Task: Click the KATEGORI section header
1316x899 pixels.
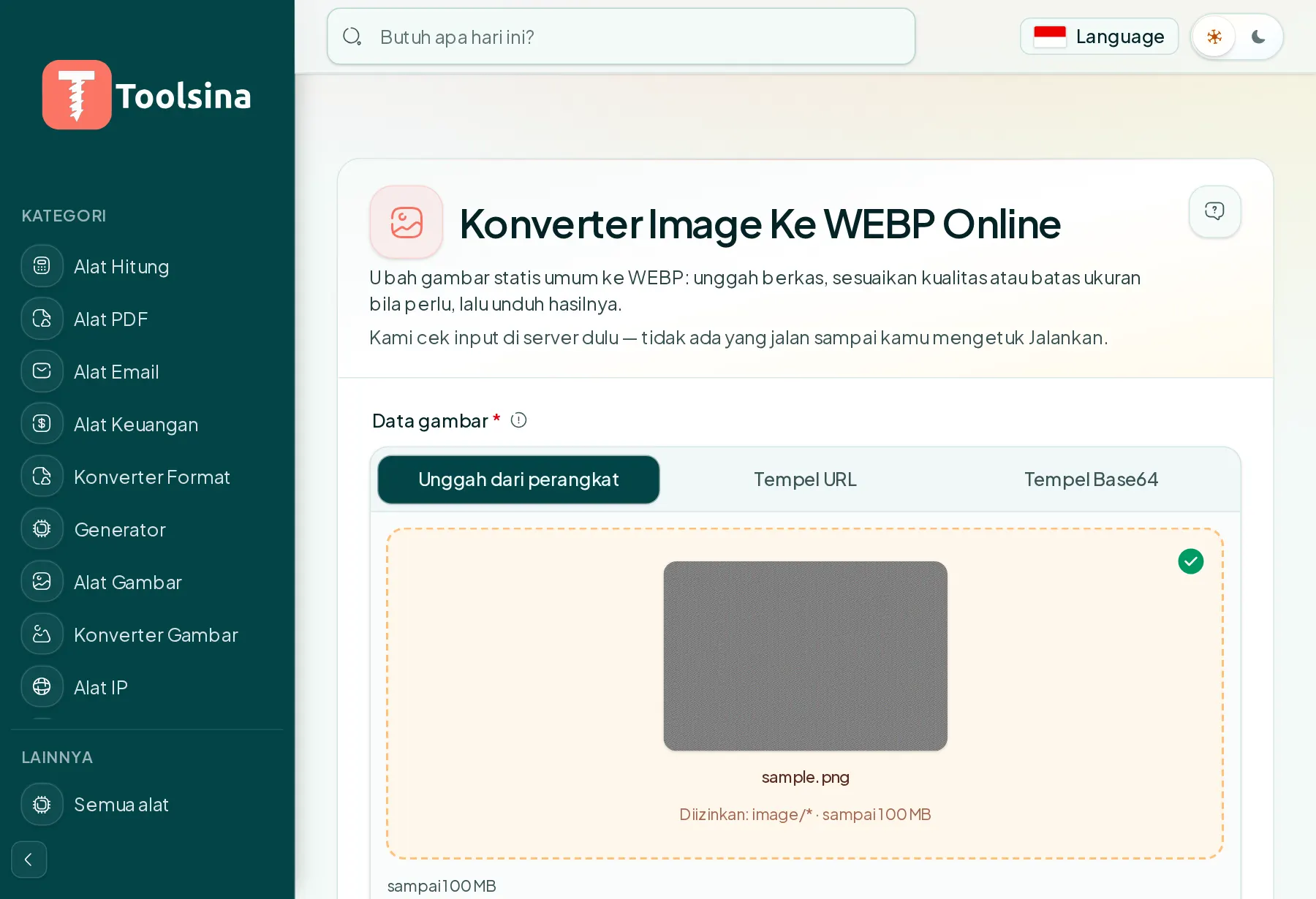Action: [x=64, y=216]
